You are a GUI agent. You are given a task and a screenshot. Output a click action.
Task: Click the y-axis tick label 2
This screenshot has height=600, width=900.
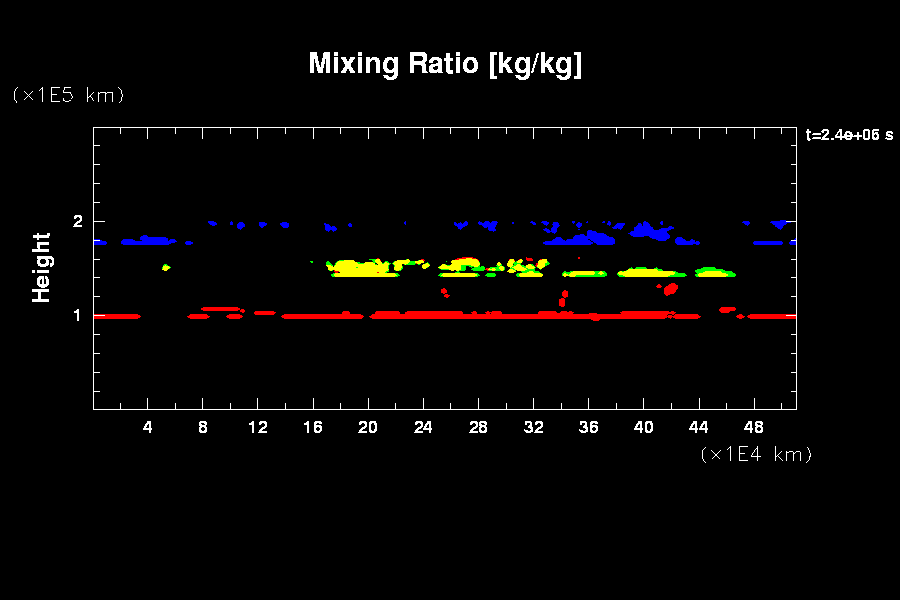tap(76, 221)
